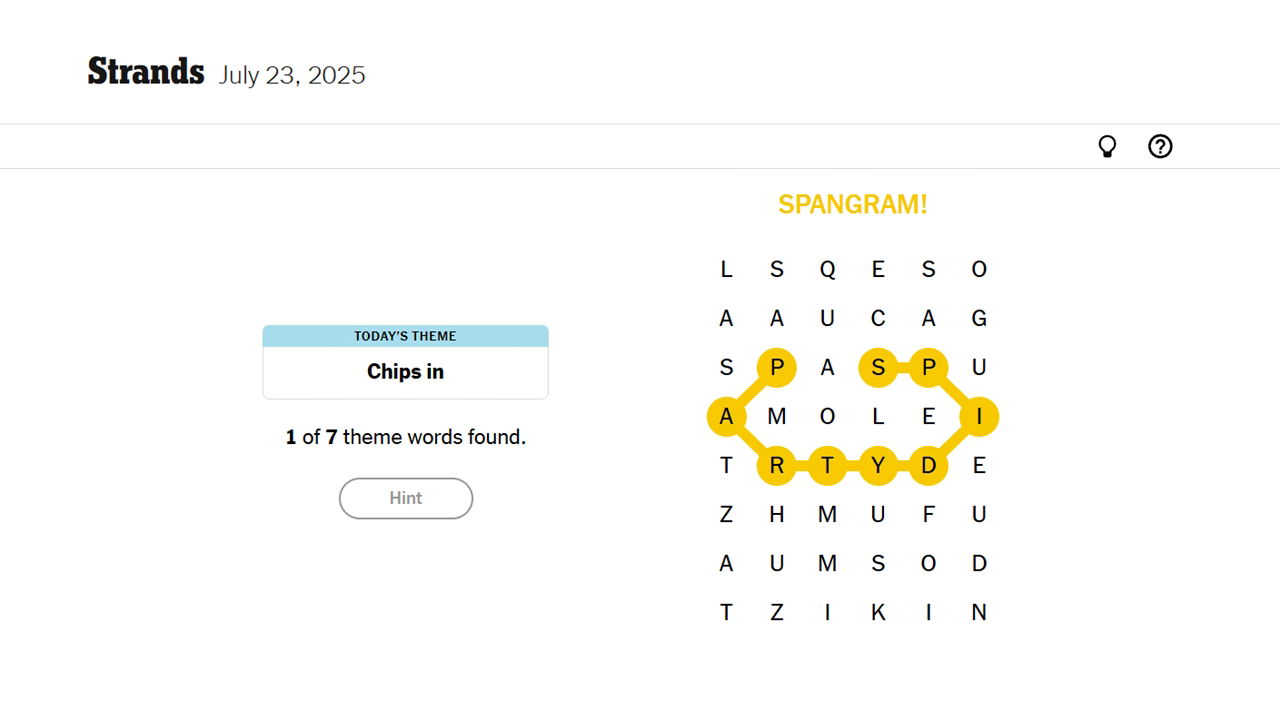Click the Today's Theme card

[x=405, y=362]
